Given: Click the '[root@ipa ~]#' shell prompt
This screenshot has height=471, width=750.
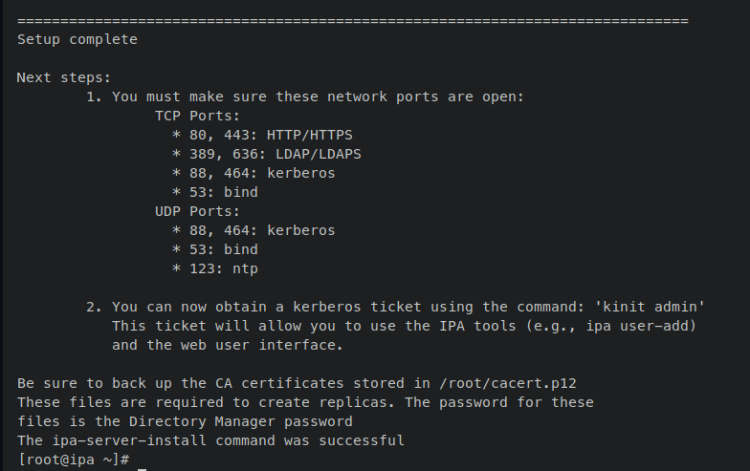Looking at the screenshot, I should coord(73,459).
